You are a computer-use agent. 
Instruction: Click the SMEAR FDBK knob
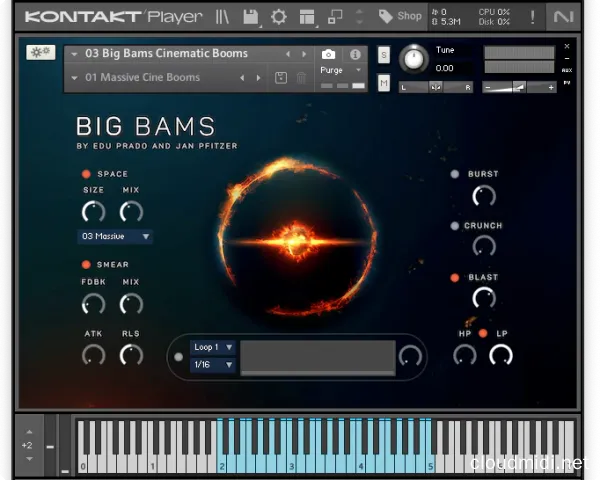tap(93, 304)
